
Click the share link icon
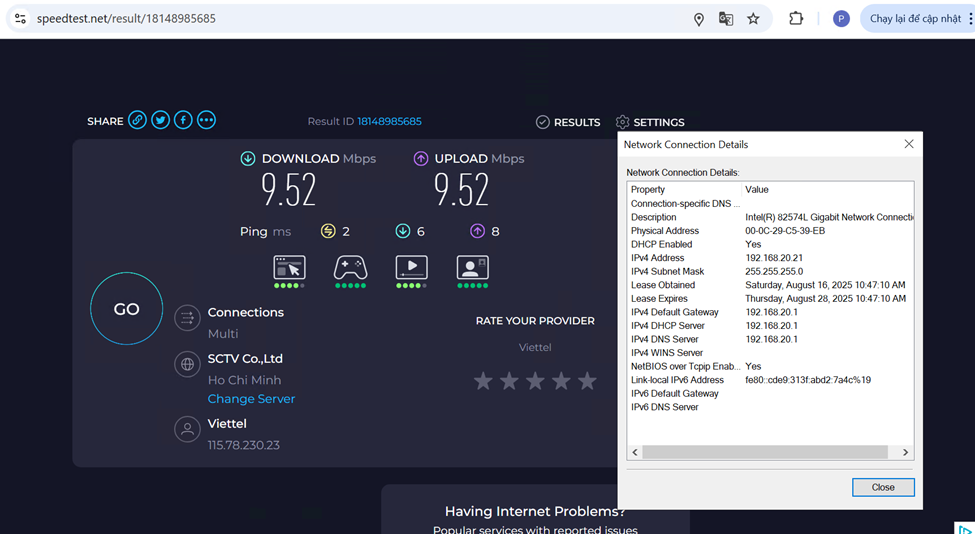click(x=137, y=120)
